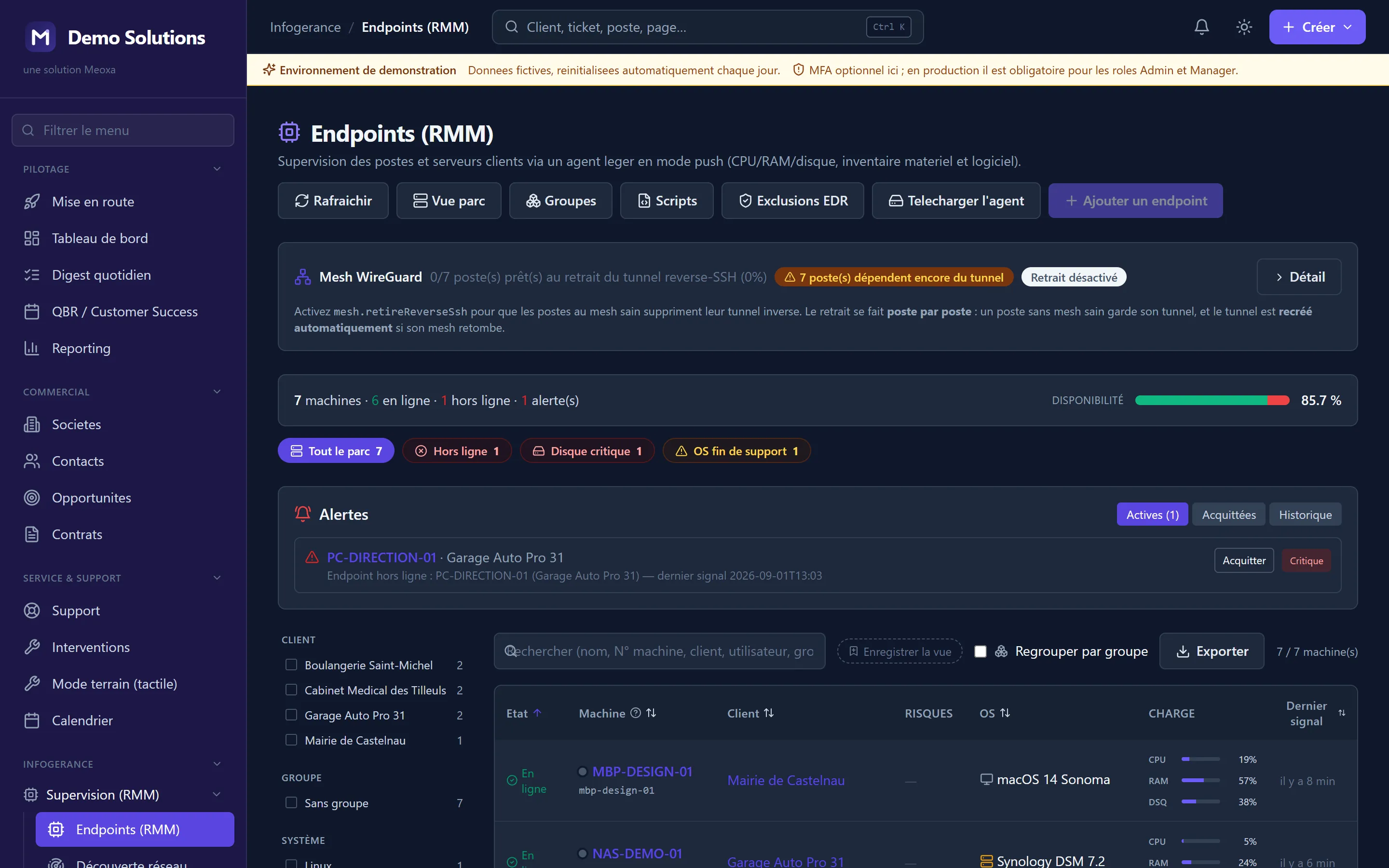The image size is (1389, 868).
Task: Expand Mesh WireGuard Détail section
Action: (1299, 277)
